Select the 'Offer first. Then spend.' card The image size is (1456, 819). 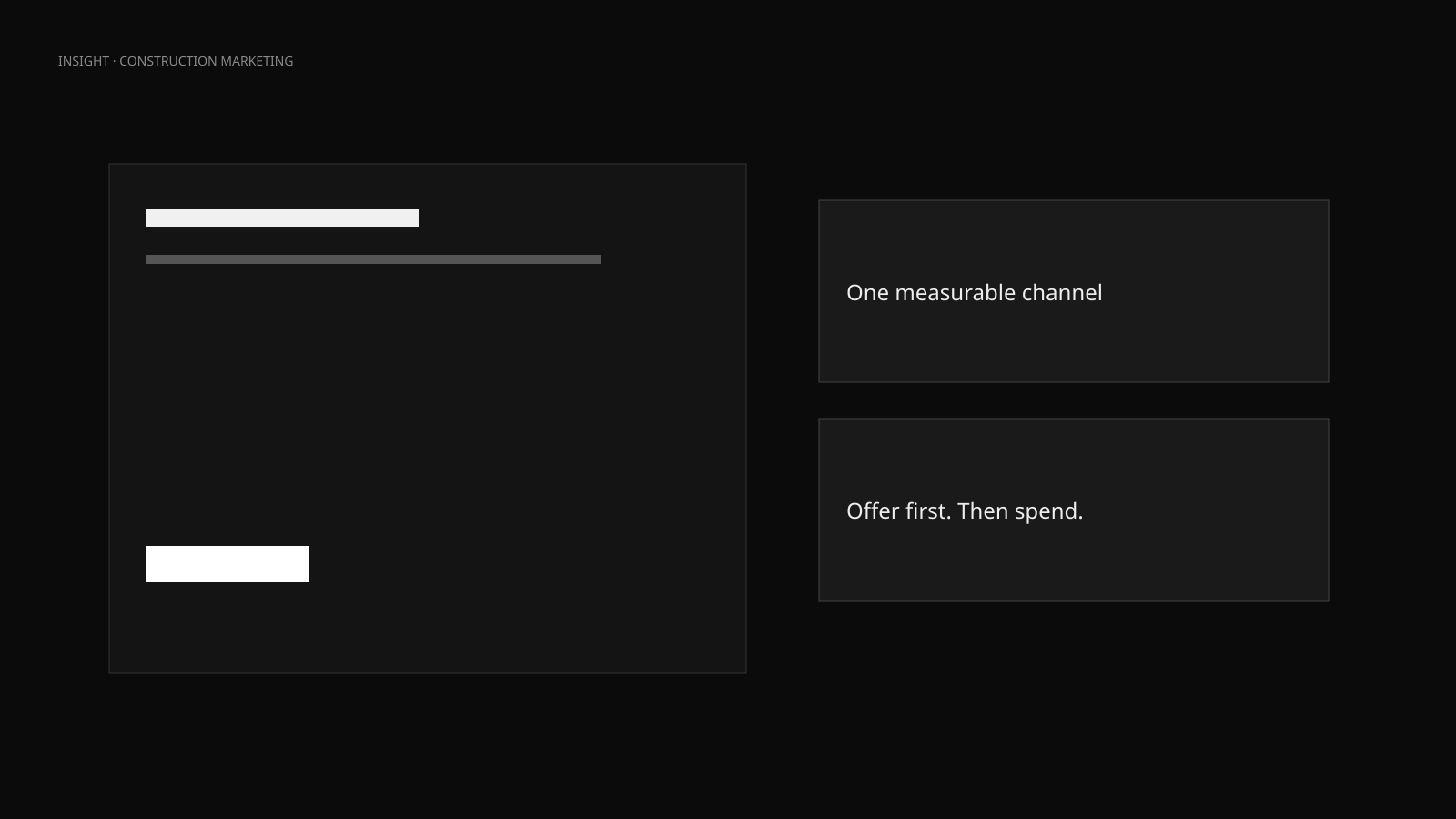point(1074,510)
